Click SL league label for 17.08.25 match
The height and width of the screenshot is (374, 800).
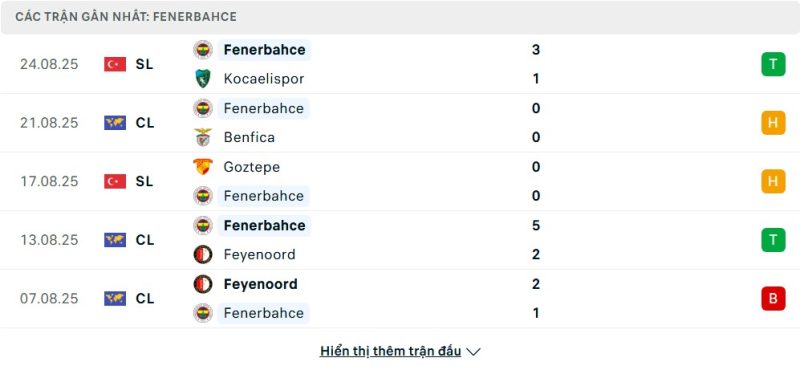pos(144,181)
